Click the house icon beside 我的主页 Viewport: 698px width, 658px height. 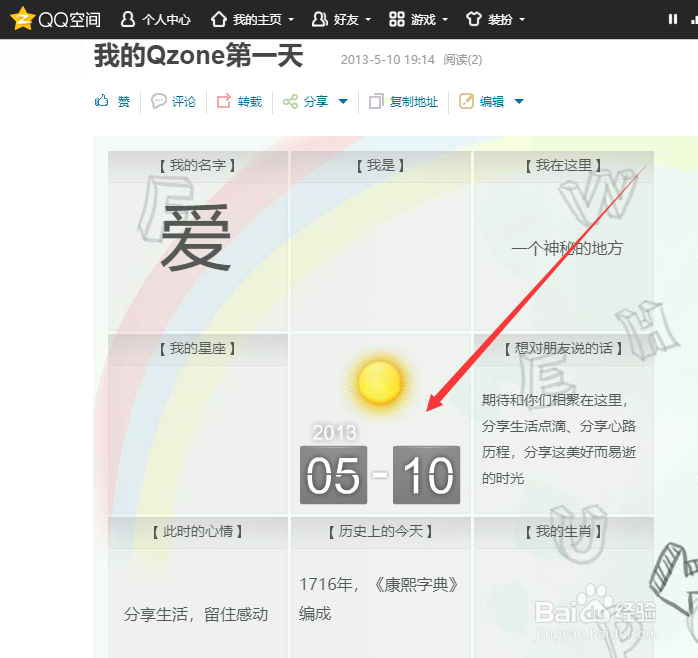coord(219,19)
